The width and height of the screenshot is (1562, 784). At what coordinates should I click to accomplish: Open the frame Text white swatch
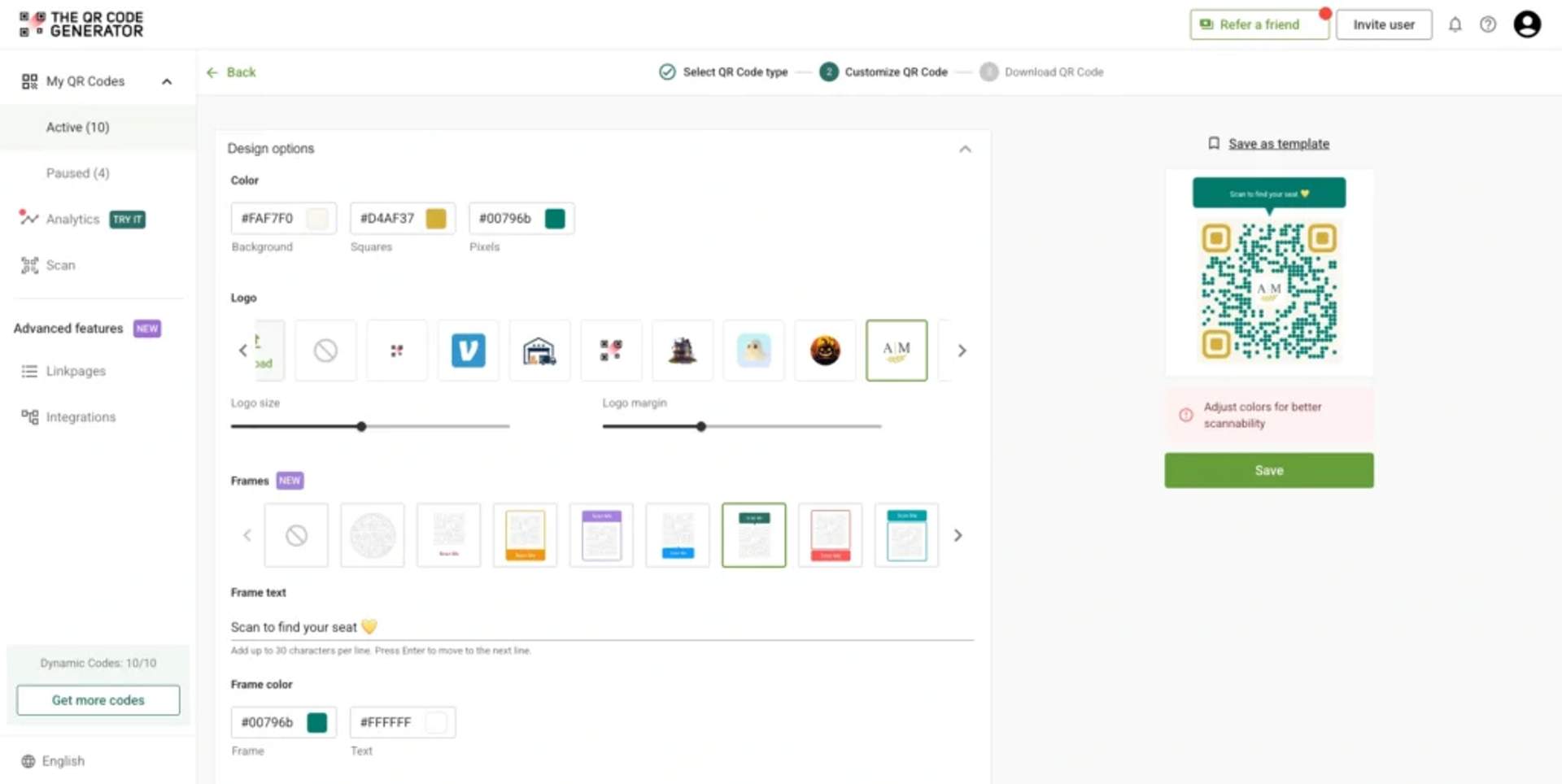[436, 722]
